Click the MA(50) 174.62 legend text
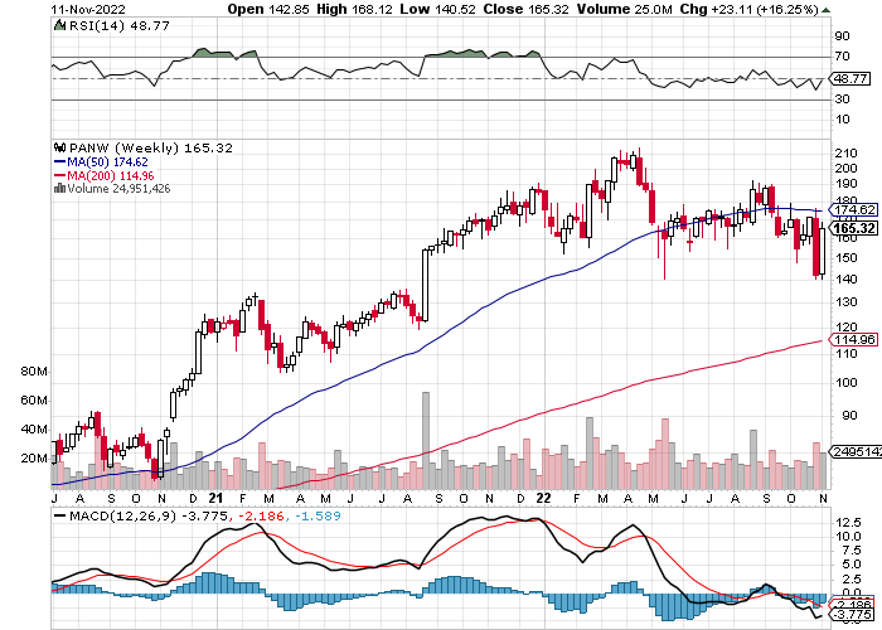This screenshot has height=630, width=882. 110,161
